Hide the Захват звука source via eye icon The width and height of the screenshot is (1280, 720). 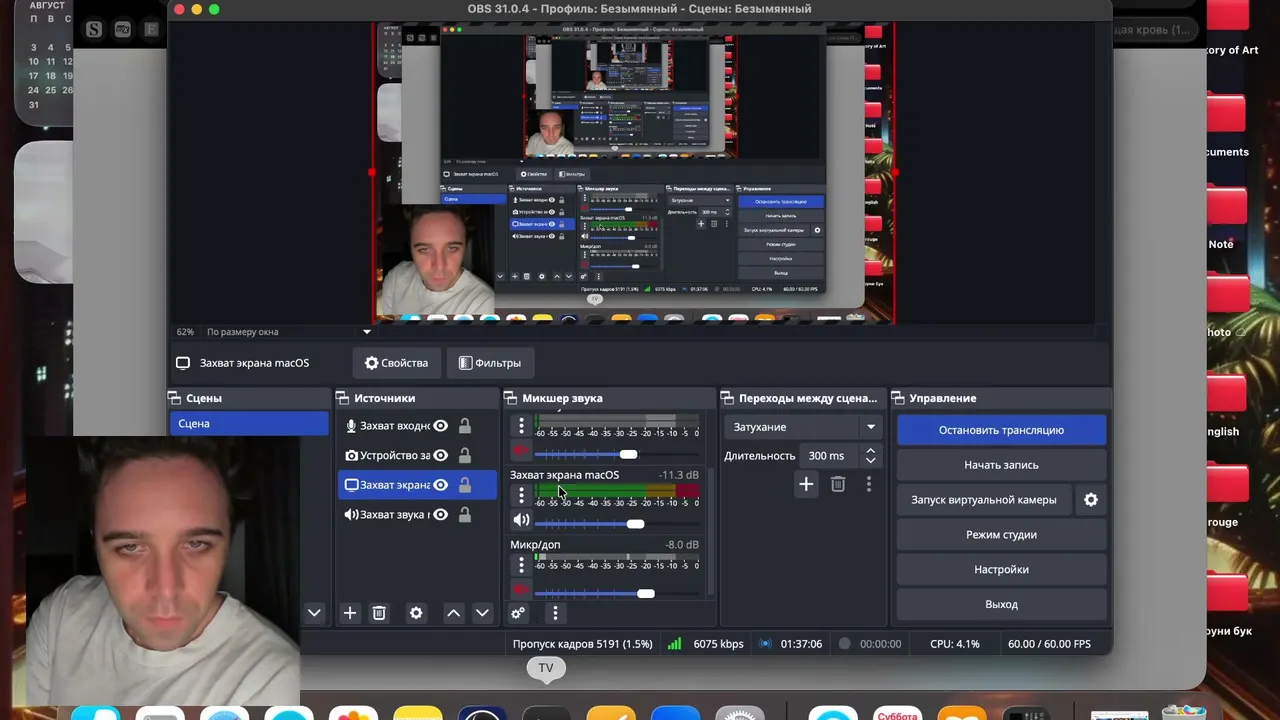coord(440,514)
